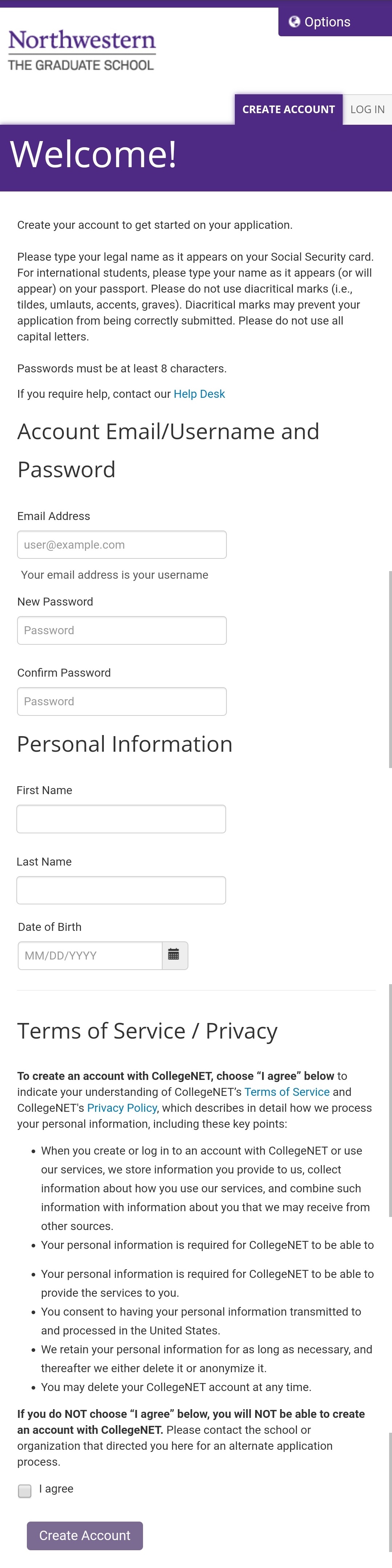The width and height of the screenshot is (392, 1568).
Task: Select the Confirm Password field
Action: 122,701
